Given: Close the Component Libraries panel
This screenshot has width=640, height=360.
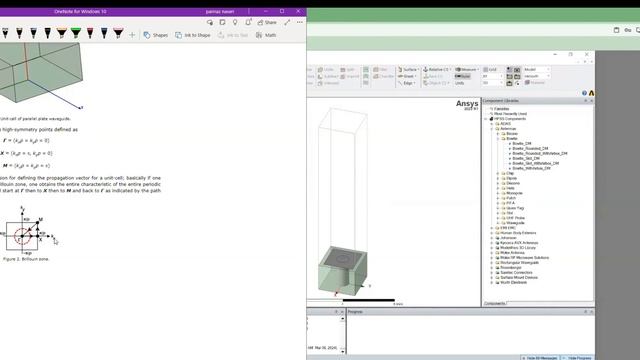Looking at the screenshot, I should (591, 101).
